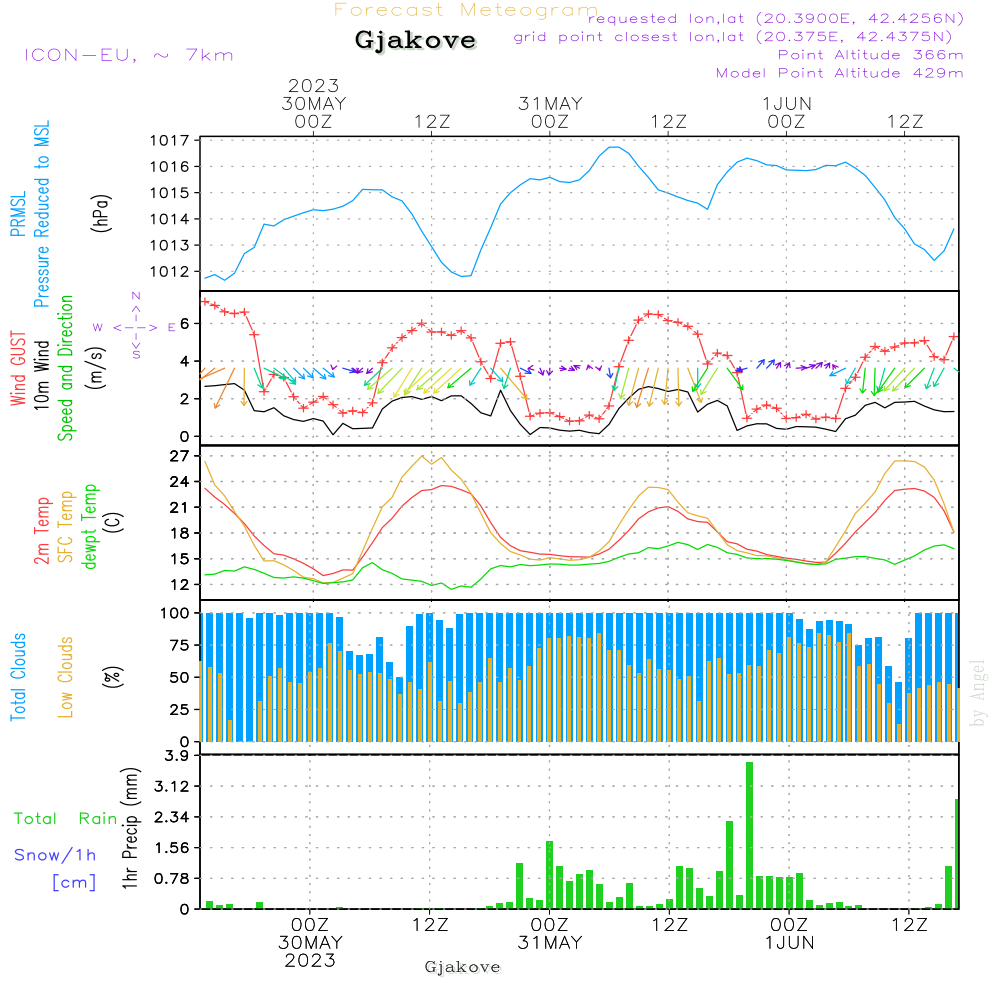Click the '10m Wind' label
Image resolution: width=1000 pixels, height=1000 pixels.
(x=41, y=375)
